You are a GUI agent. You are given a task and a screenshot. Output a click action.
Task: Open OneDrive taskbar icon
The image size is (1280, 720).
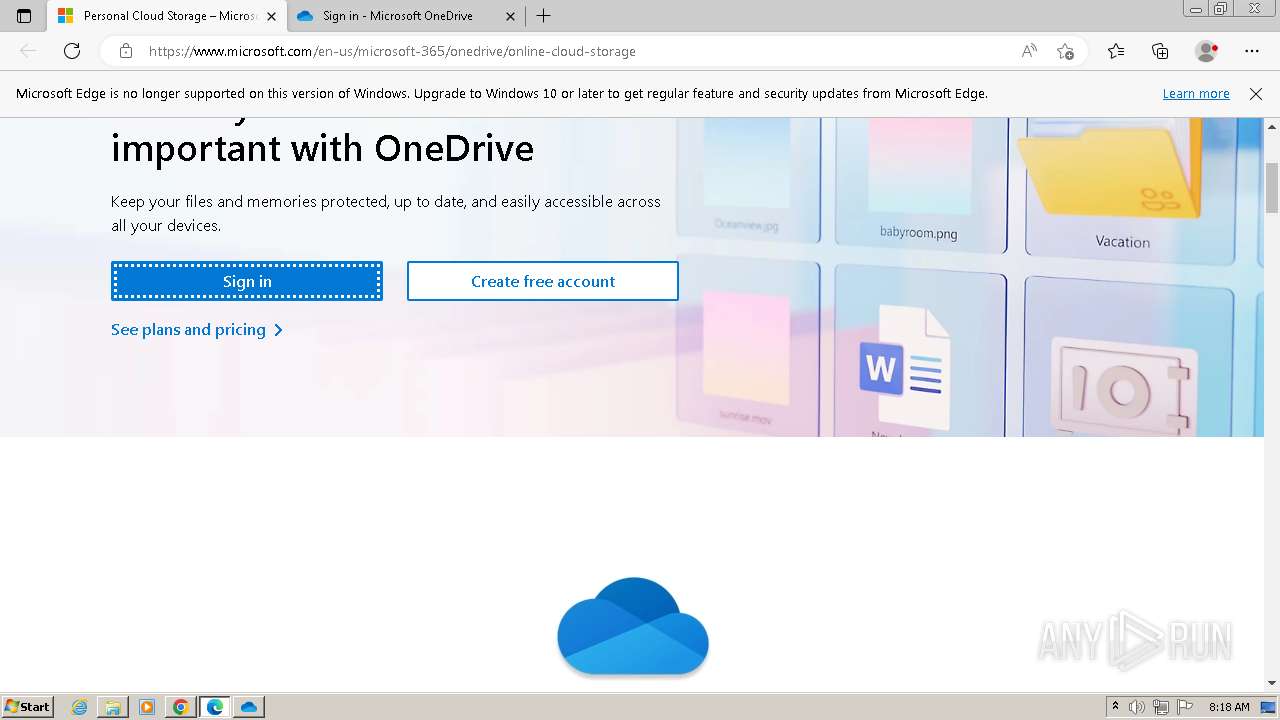[x=249, y=707]
